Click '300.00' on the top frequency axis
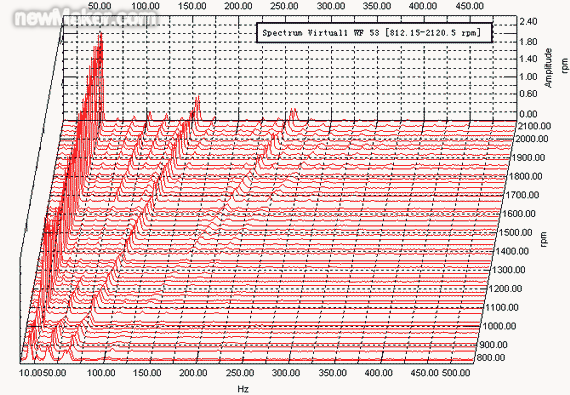570x395 pixels. coord(331,6)
